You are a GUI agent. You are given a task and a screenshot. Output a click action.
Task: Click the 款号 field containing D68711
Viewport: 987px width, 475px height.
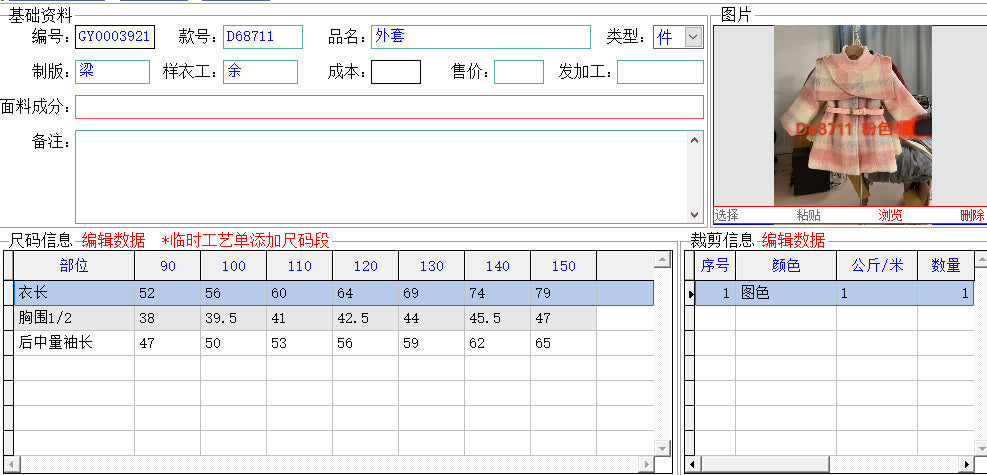(x=262, y=36)
